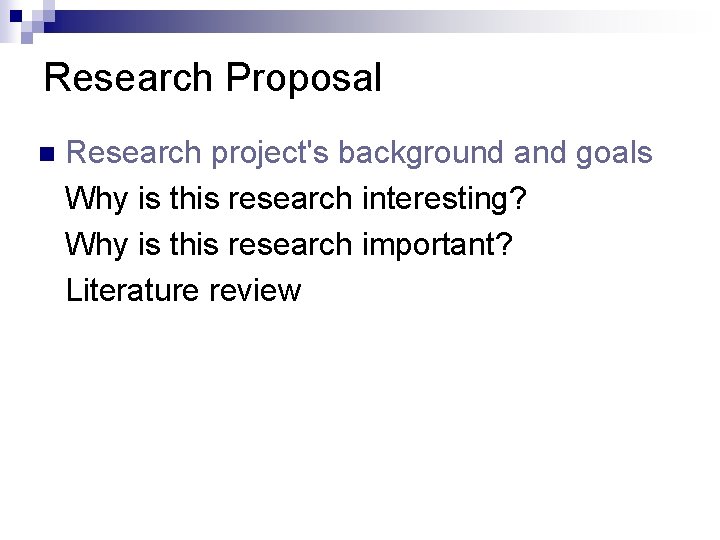The height and width of the screenshot is (540, 720).
Task: Click the word 'Research' in the title
Action: click(128, 77)
